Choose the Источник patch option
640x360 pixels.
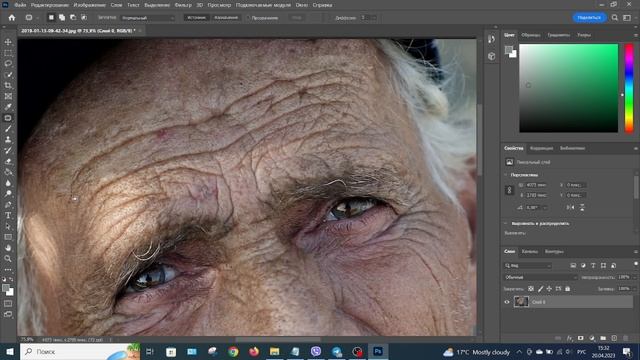(x=196, y=18)
